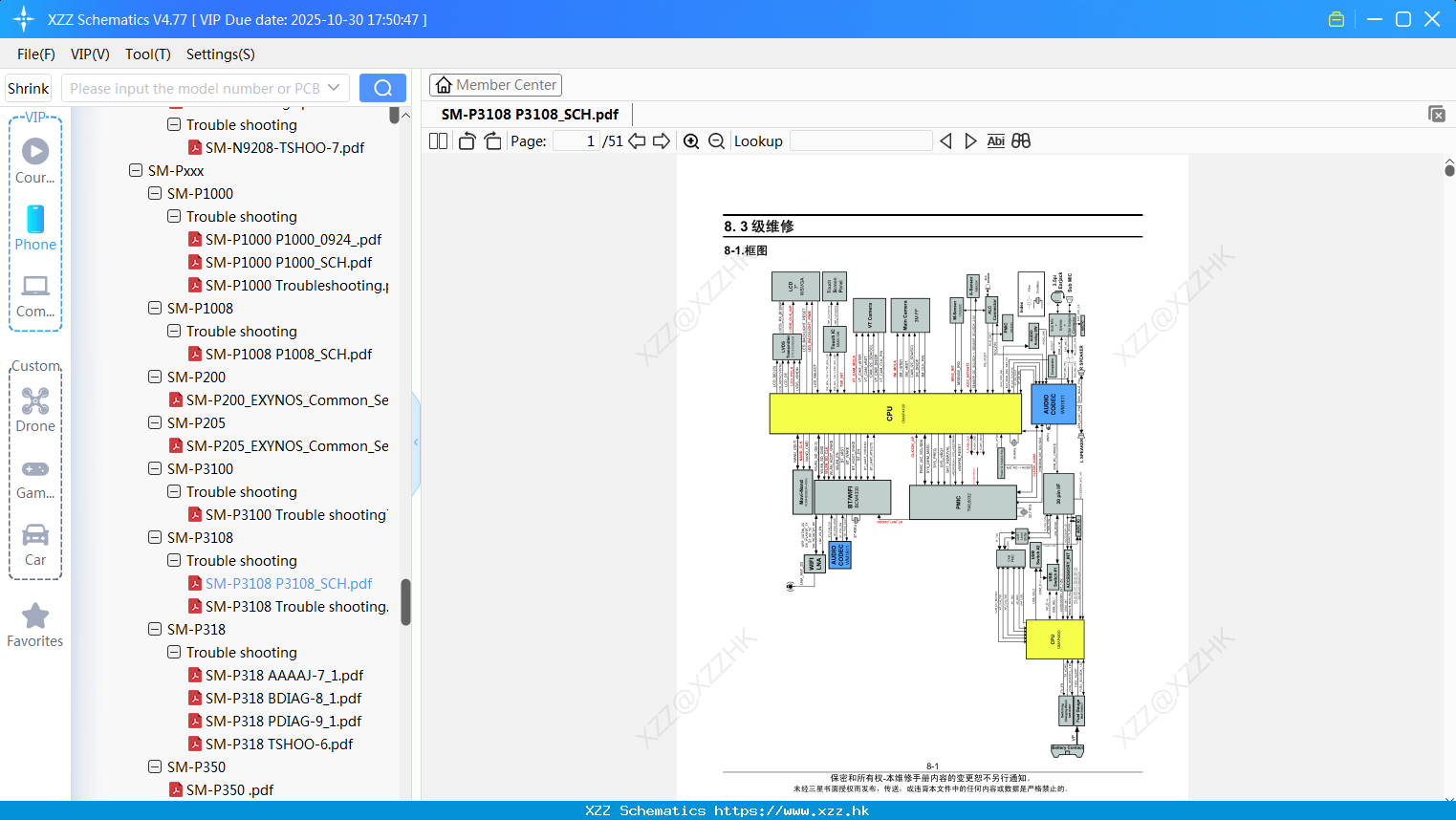Open Game console category
The height and width of the screenshot is (820, 1456).
click(35, 479)
